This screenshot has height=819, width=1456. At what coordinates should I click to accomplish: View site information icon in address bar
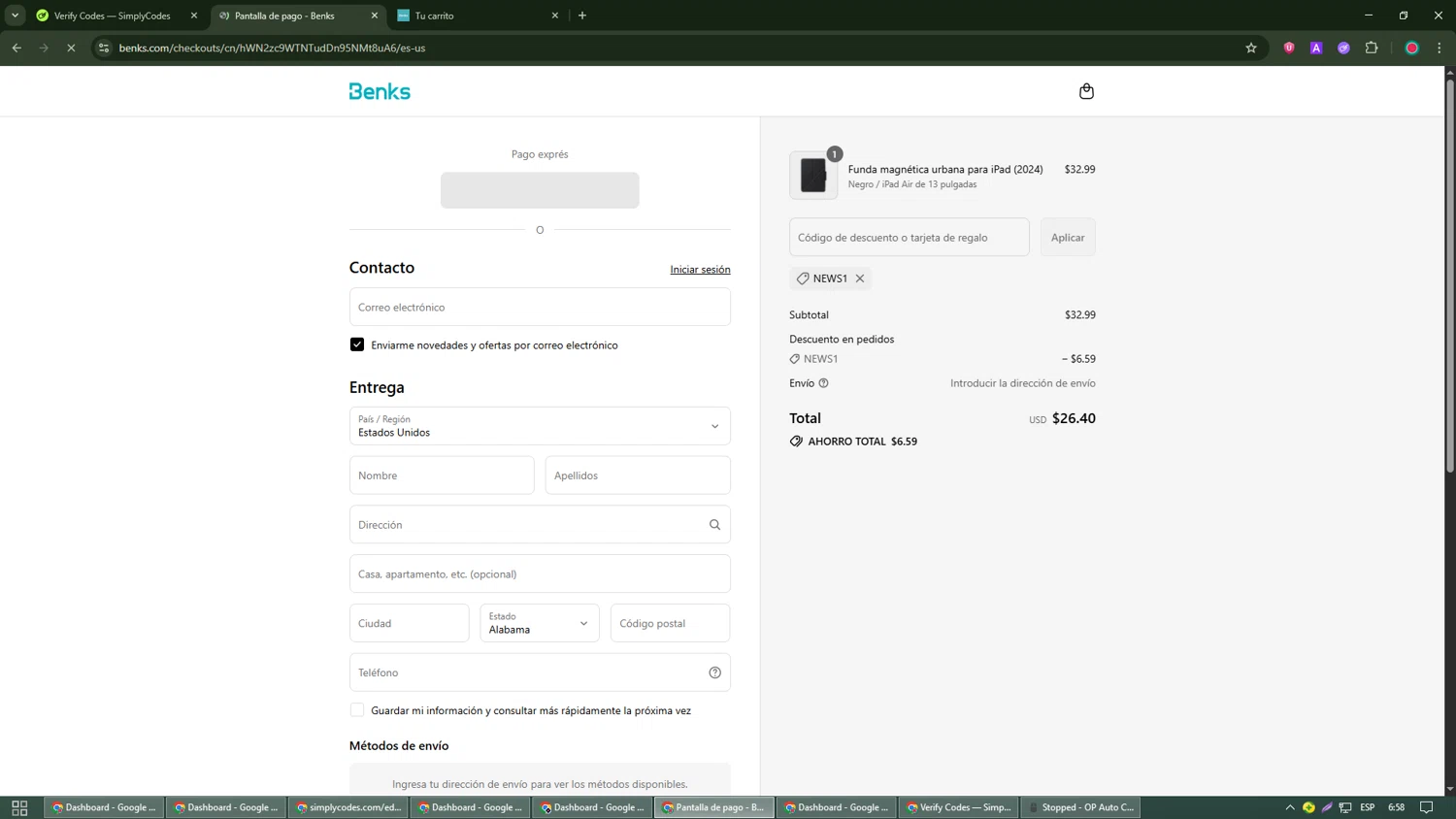(x=104, y=48)
